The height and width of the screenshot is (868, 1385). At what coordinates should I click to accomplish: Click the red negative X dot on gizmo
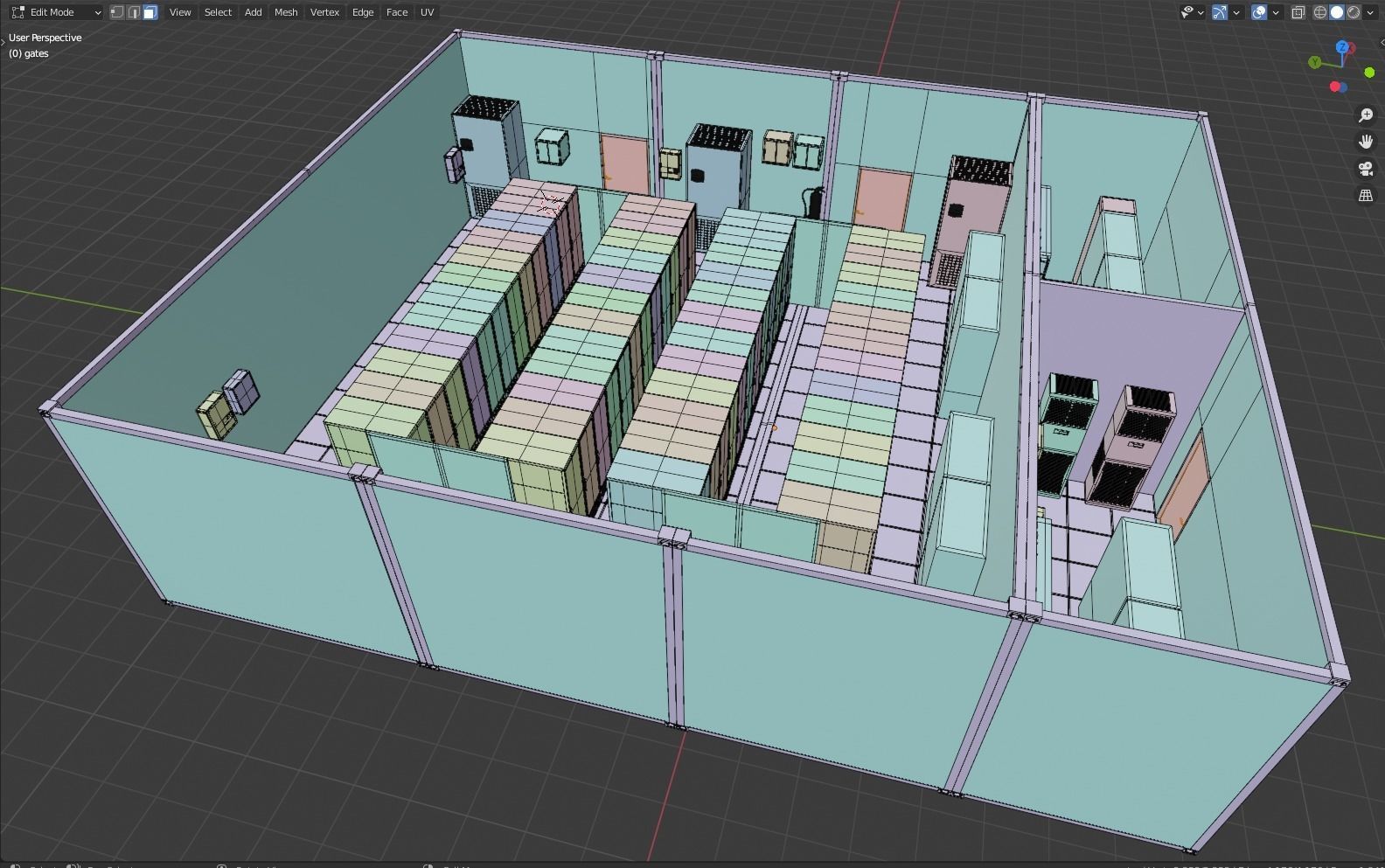[x=1335, y=87]
